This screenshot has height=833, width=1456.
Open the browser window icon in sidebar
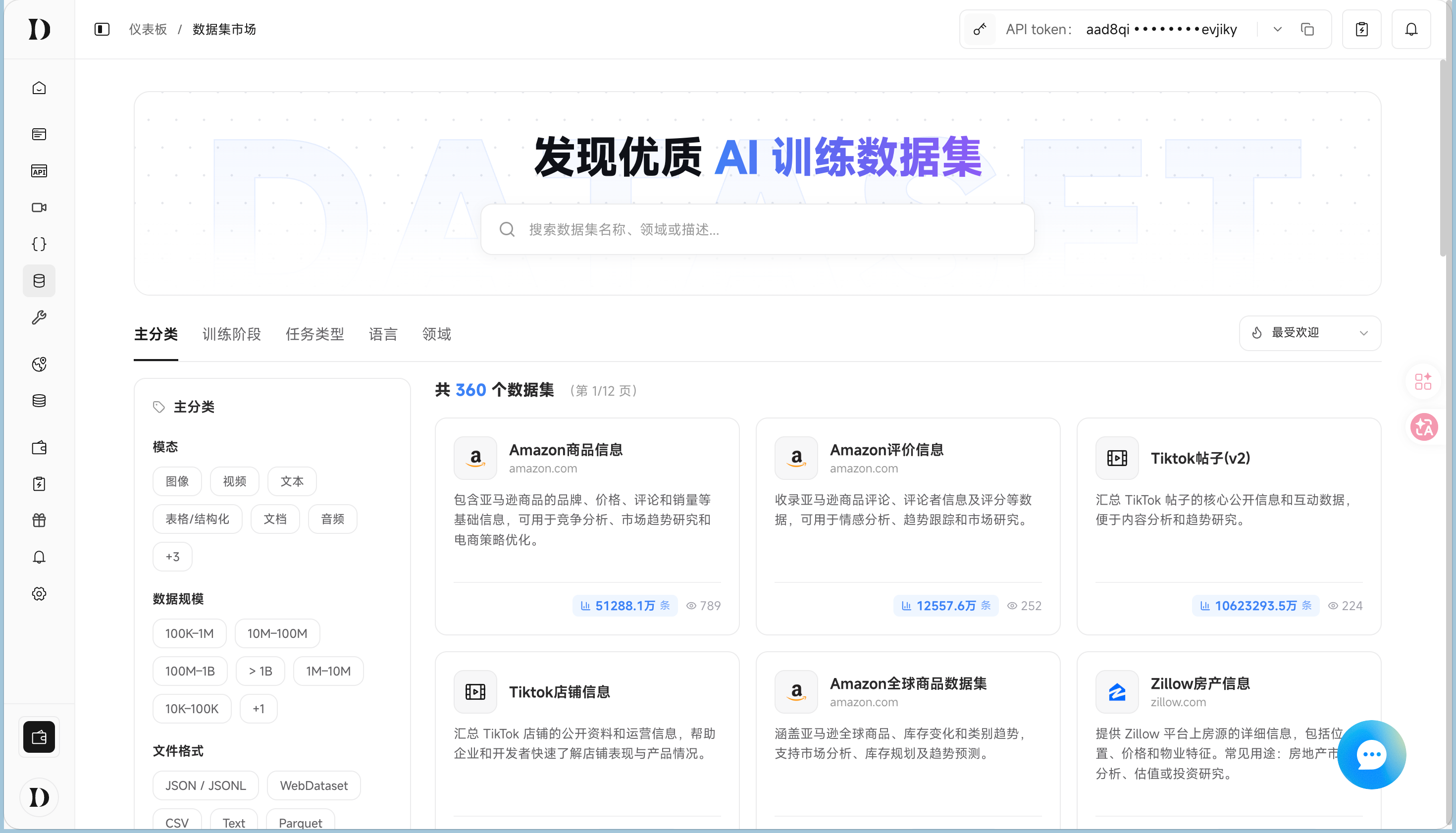pos(39,134)
